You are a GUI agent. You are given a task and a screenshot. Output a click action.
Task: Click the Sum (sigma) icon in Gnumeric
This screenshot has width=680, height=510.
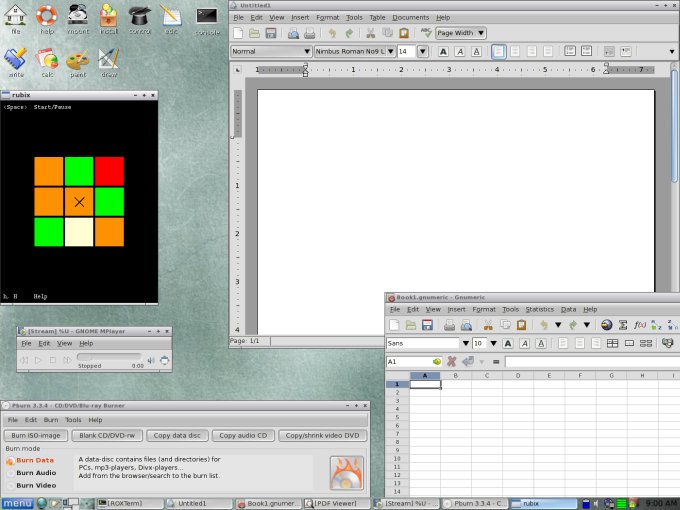(x=623, y=325)
